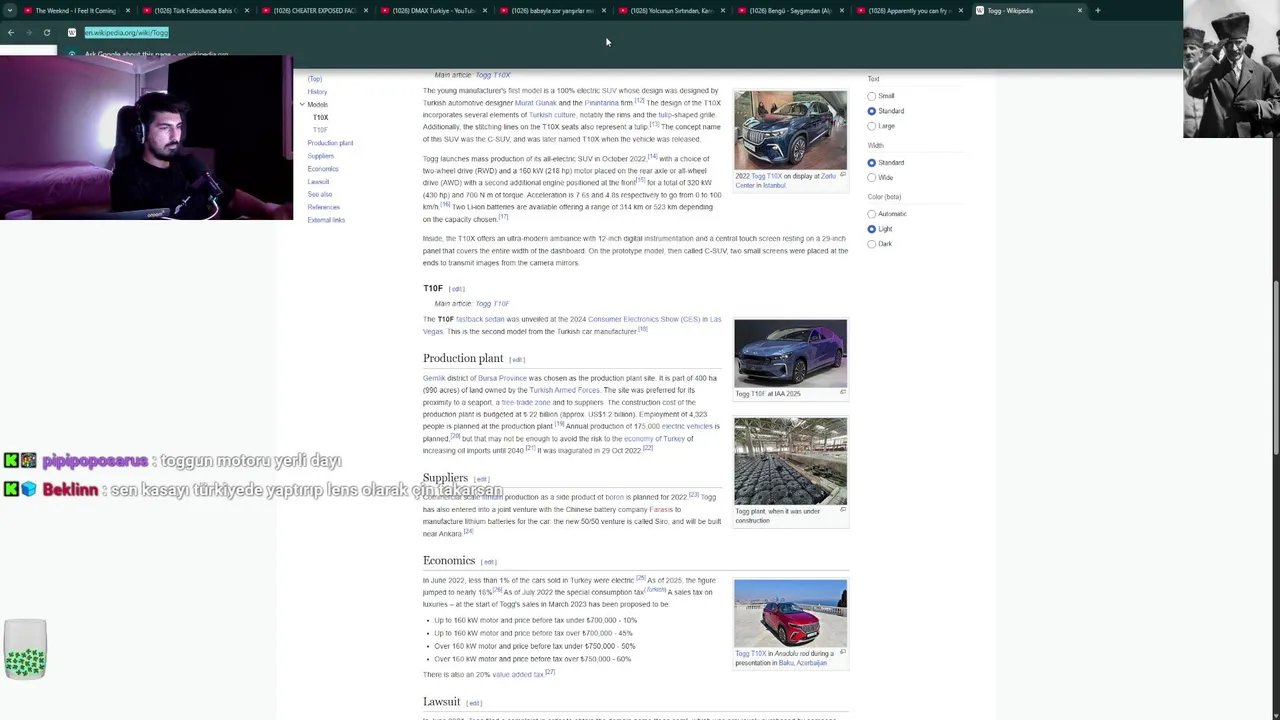1280x720 pixels.
Task: Select Standard text size
Action: (871, 111)
